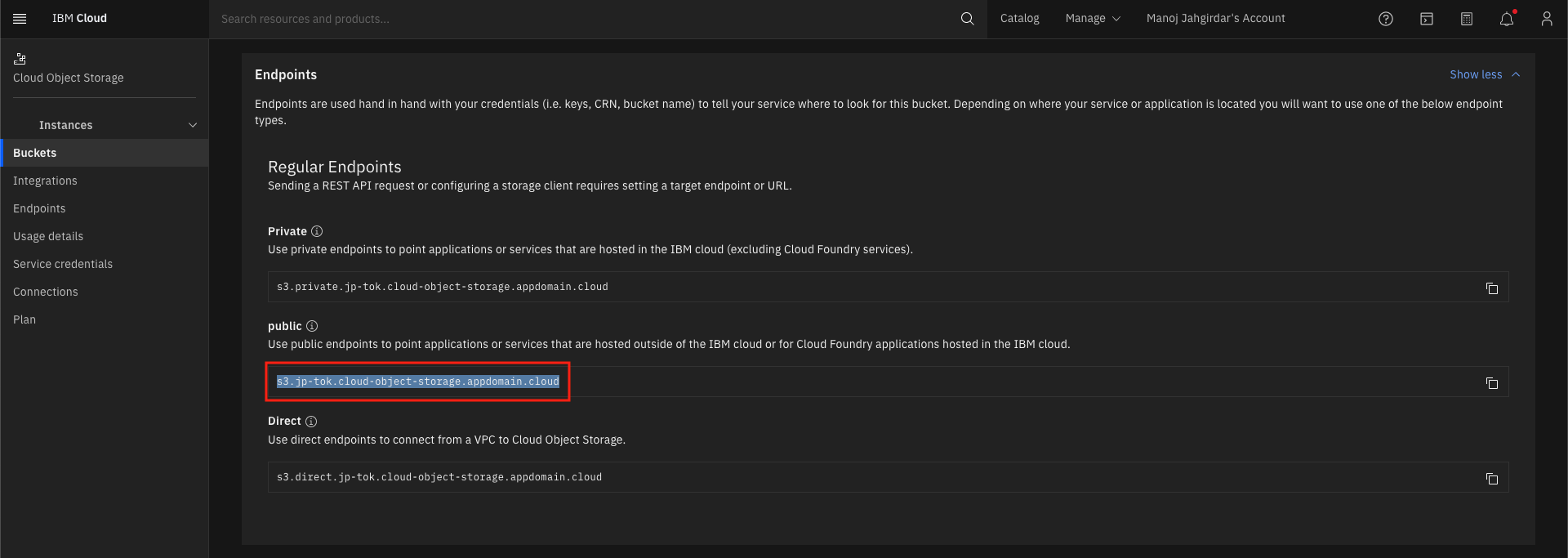Image resolution: width=1568 pixels, height=558 pixels.
Task: Show info tooltip next to public
Action: click(x=312, y=326)
